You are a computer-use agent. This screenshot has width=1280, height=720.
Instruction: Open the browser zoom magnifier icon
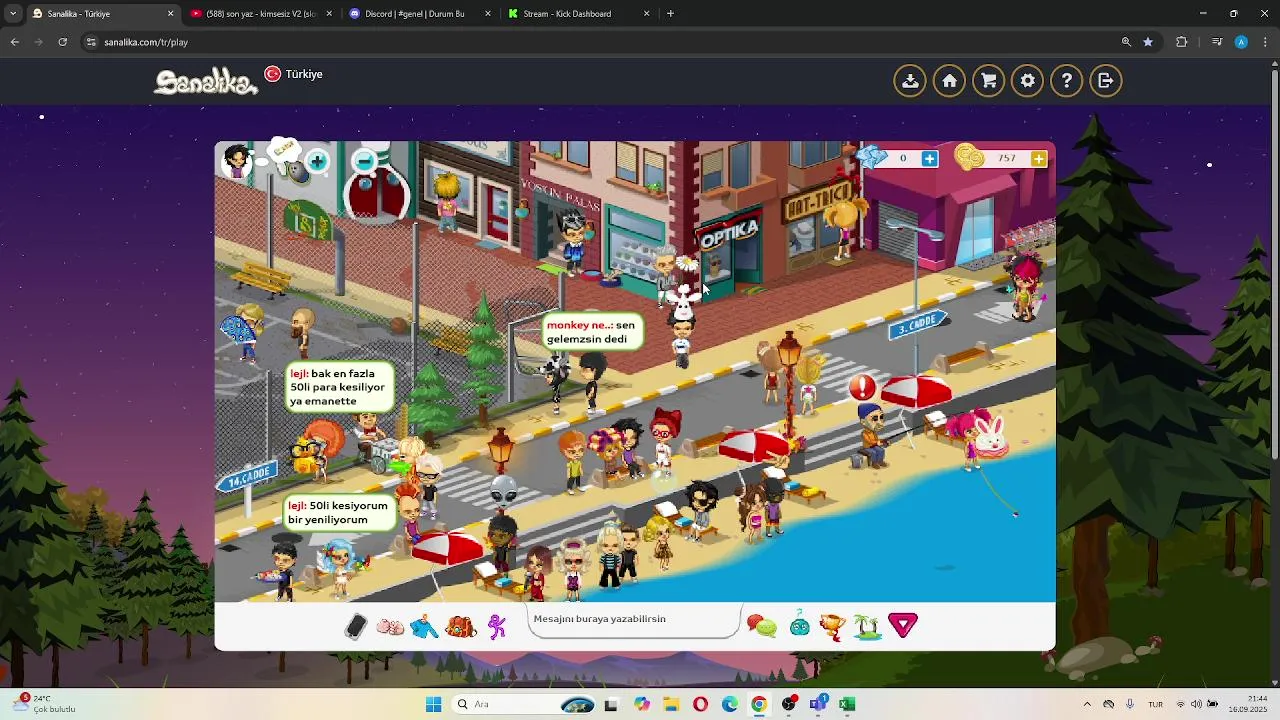click(1126, 42)
